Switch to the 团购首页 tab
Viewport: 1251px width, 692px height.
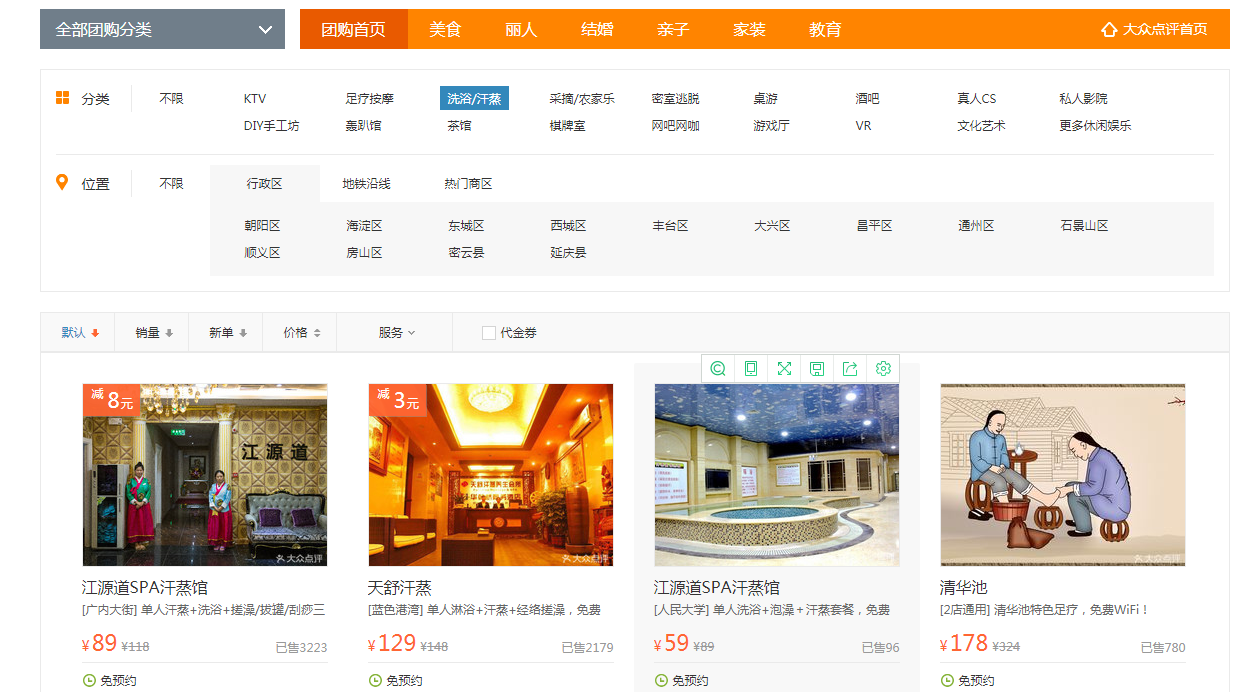coord(353,29)
